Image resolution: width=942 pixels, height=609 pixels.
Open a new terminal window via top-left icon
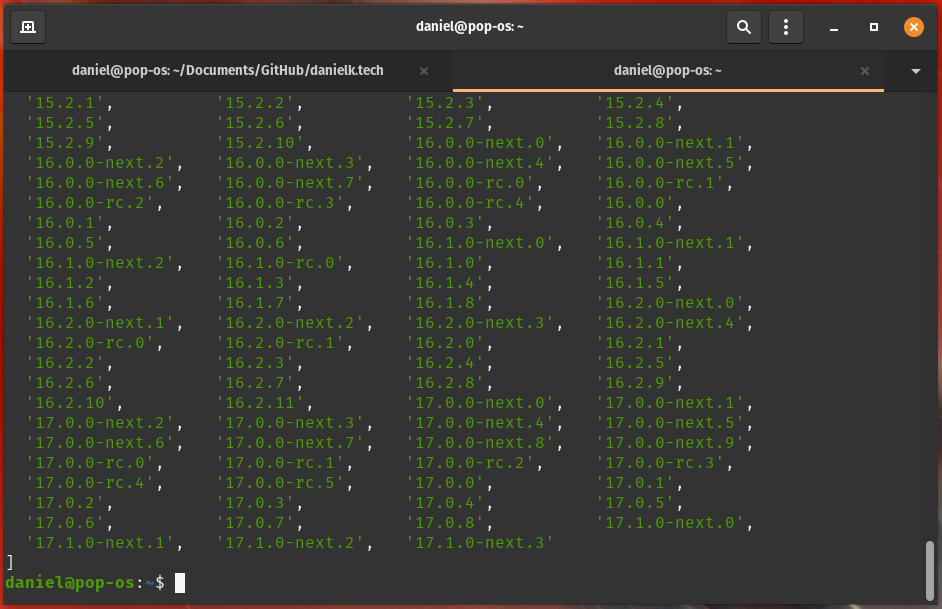point(27,27)
